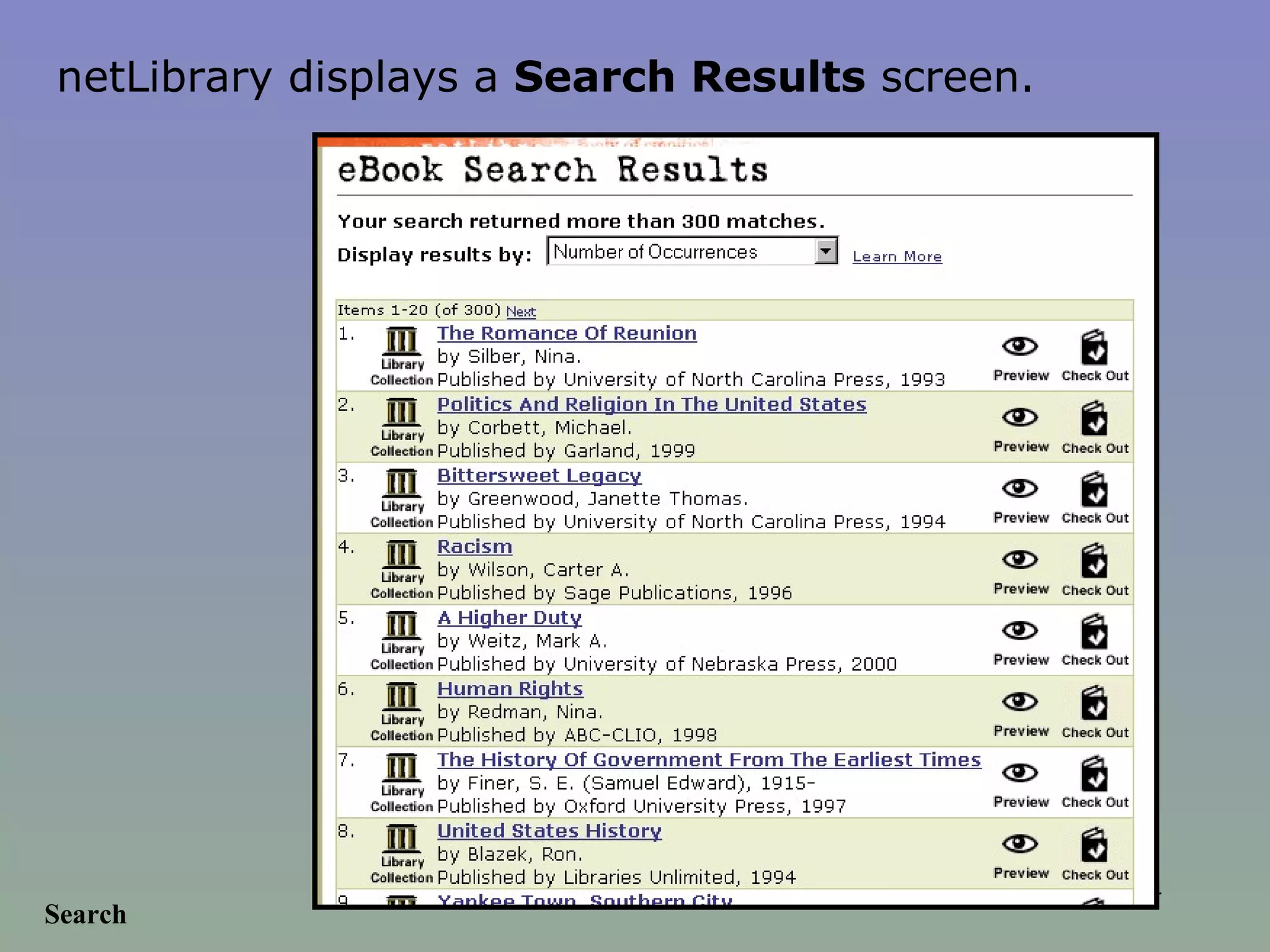
Task: Click 'by Wilson, Carter A.' author text
Action: click(x=533, y=570)
